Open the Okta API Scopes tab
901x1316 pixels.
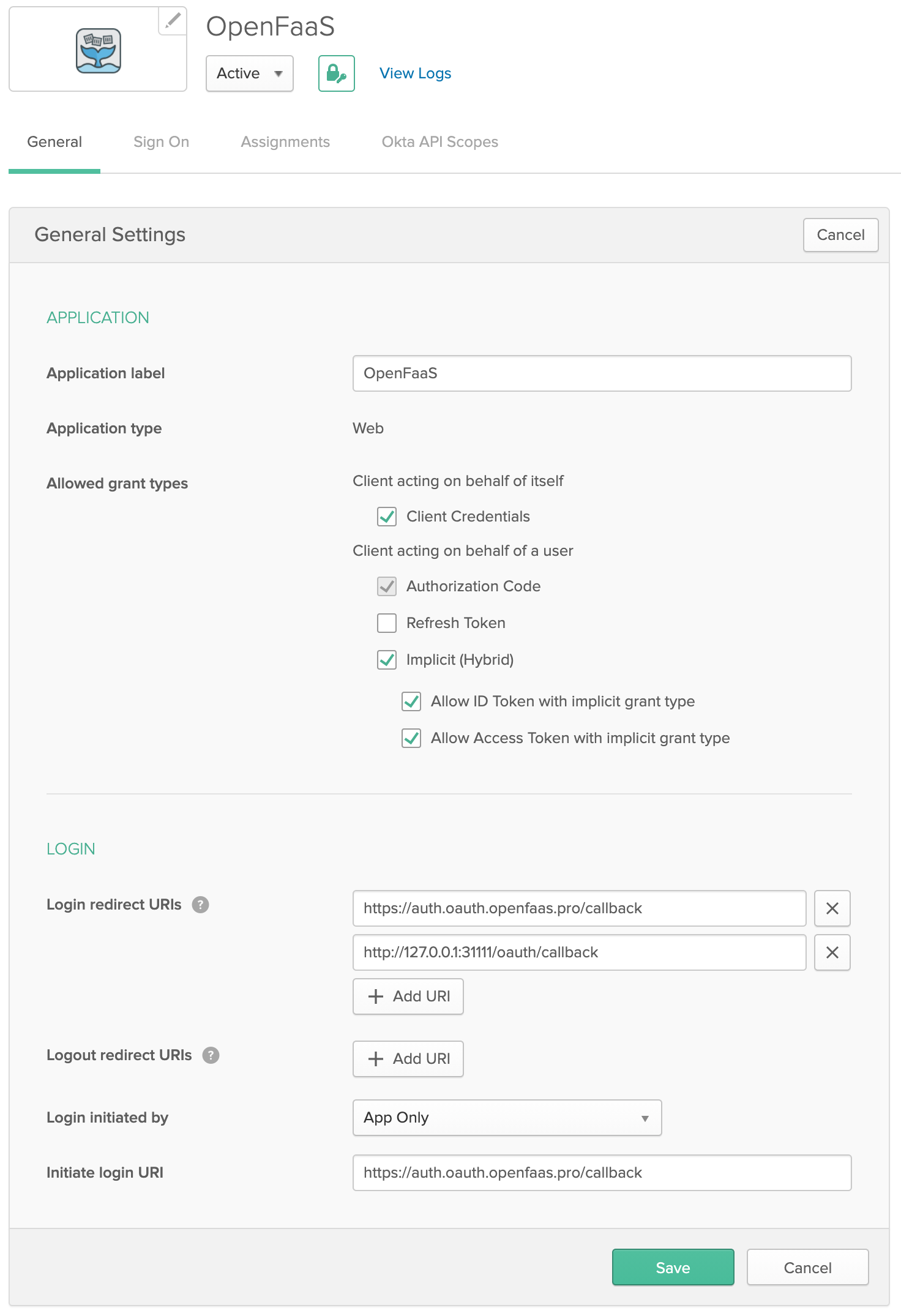(x=440, y=142)
